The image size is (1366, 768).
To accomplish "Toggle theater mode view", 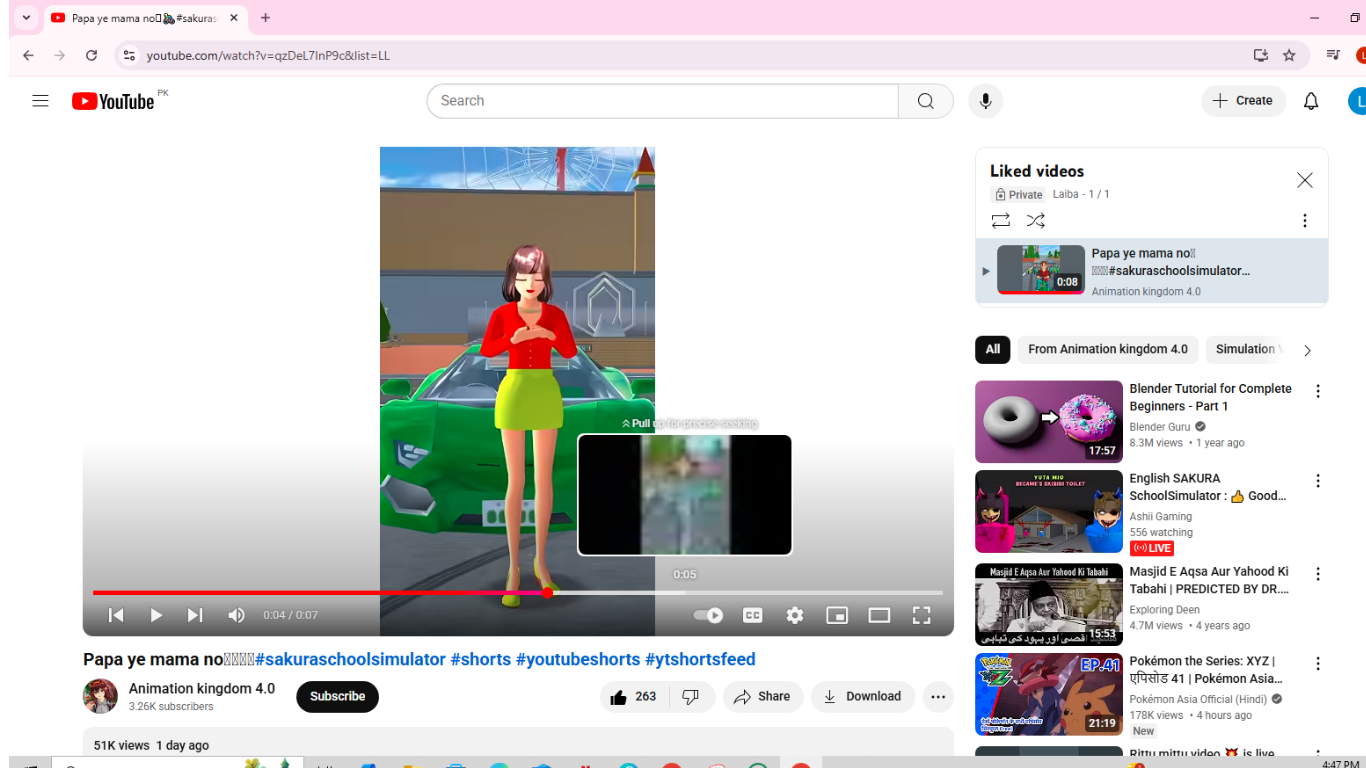I will pos(879,615).
